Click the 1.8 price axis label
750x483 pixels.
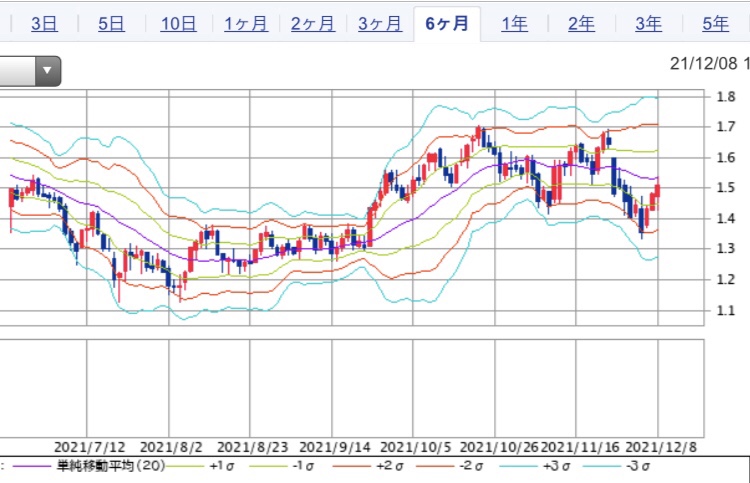726,97
